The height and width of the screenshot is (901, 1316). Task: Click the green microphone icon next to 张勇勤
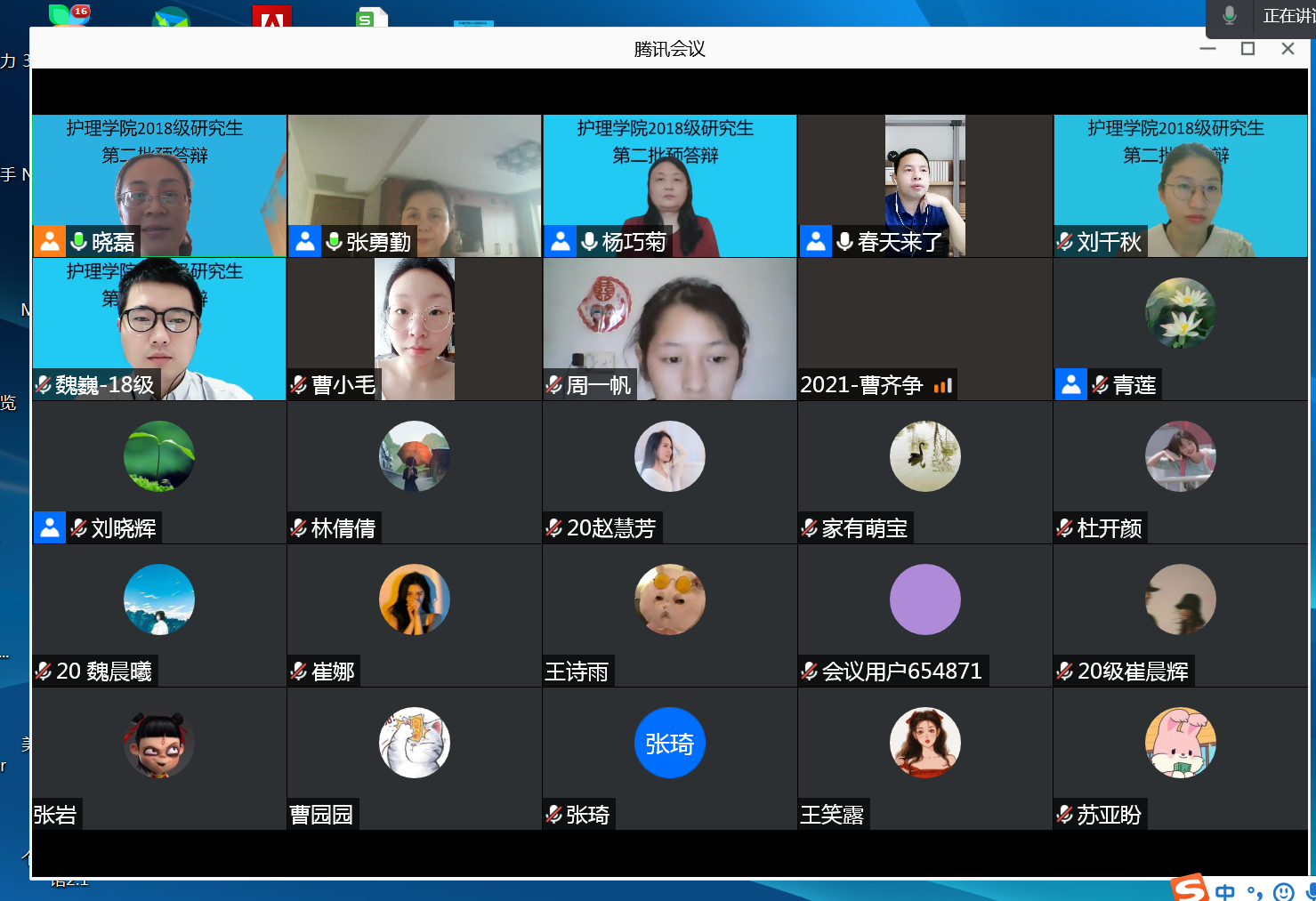[x=335, y=241]
